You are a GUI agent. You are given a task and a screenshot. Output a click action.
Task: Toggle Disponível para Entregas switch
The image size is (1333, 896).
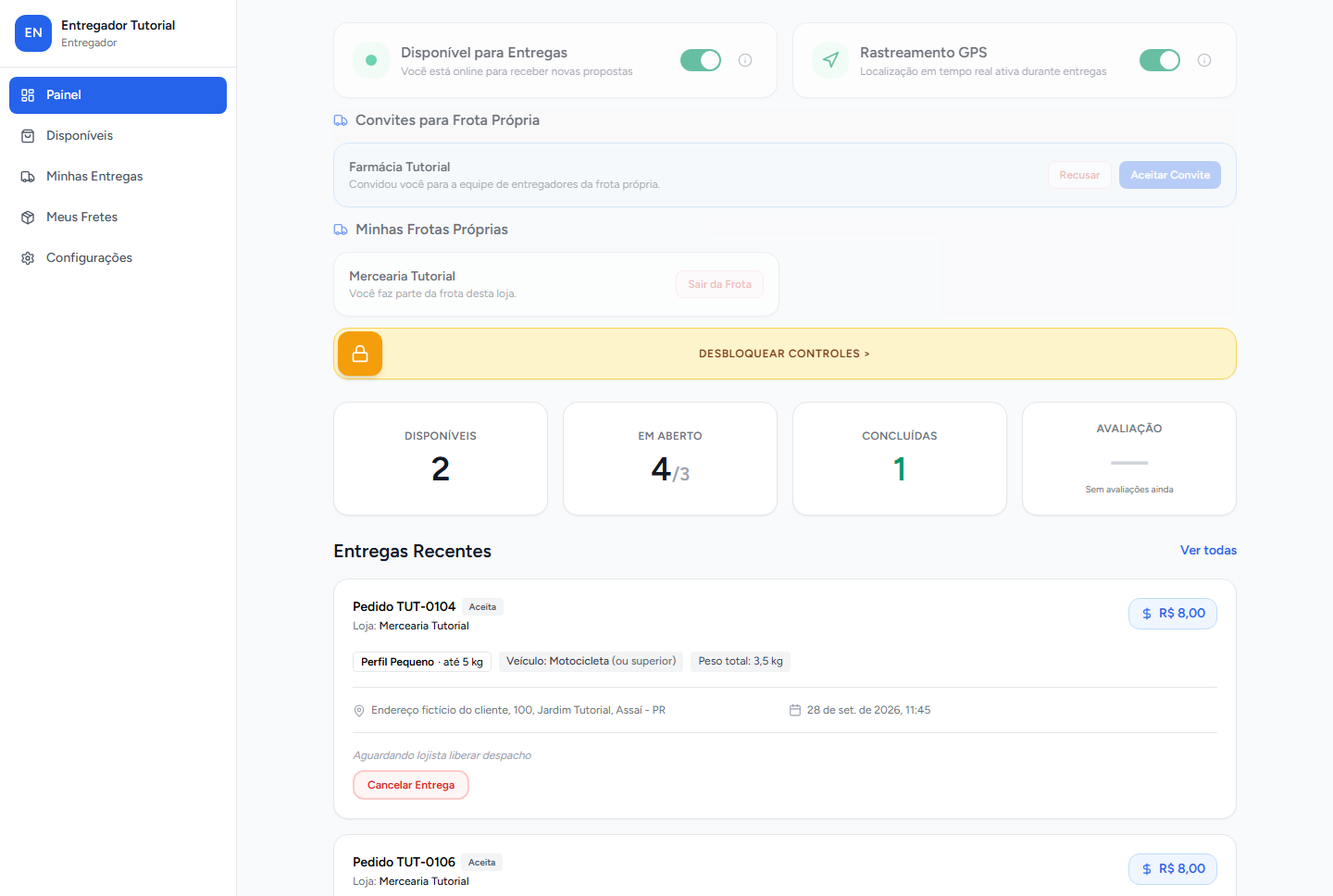coord(701,60)
